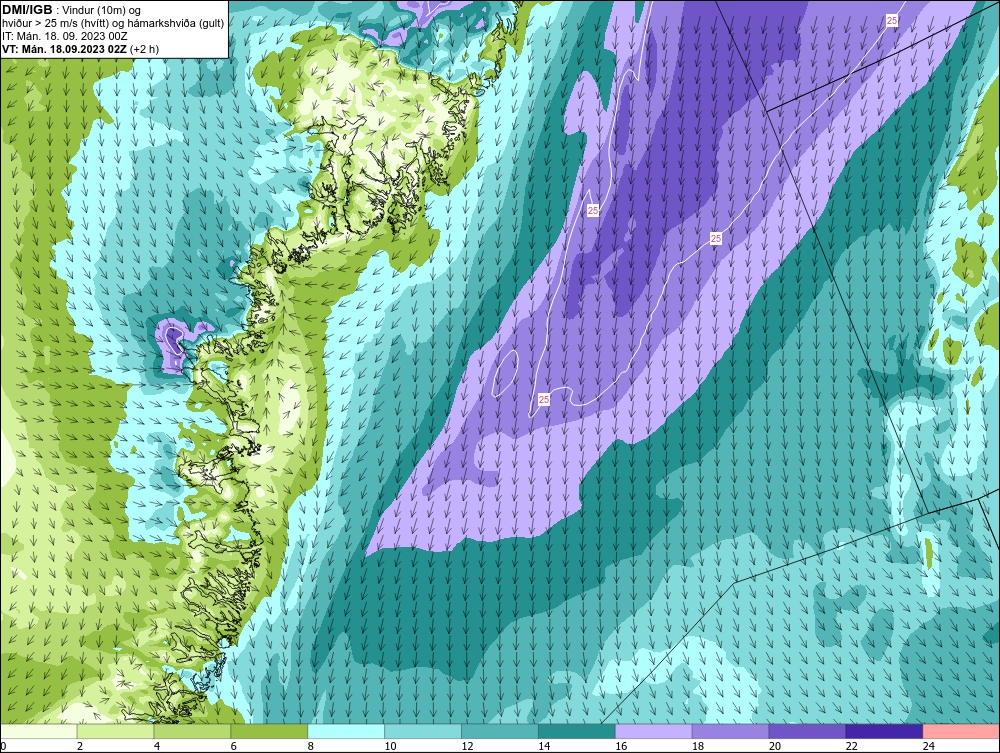Click the 'IT: Mán. 18. 09. 2023 00Z' line
Screen dimensions: 1000x753
point(65,36)
